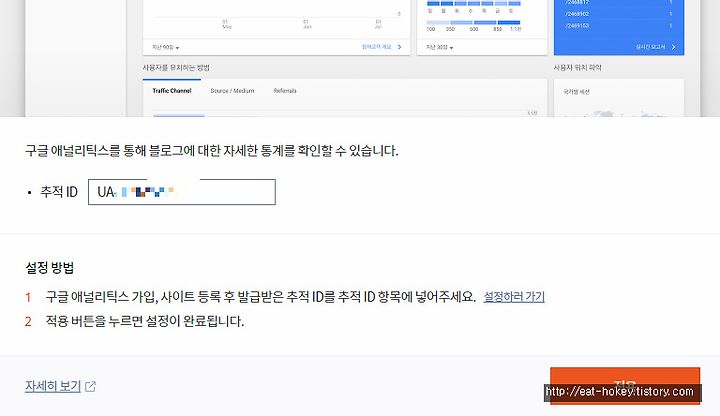Open the 지난 90일 dropdown
The height and width of the screenshot is (416, 720).
tap(166, 47)
